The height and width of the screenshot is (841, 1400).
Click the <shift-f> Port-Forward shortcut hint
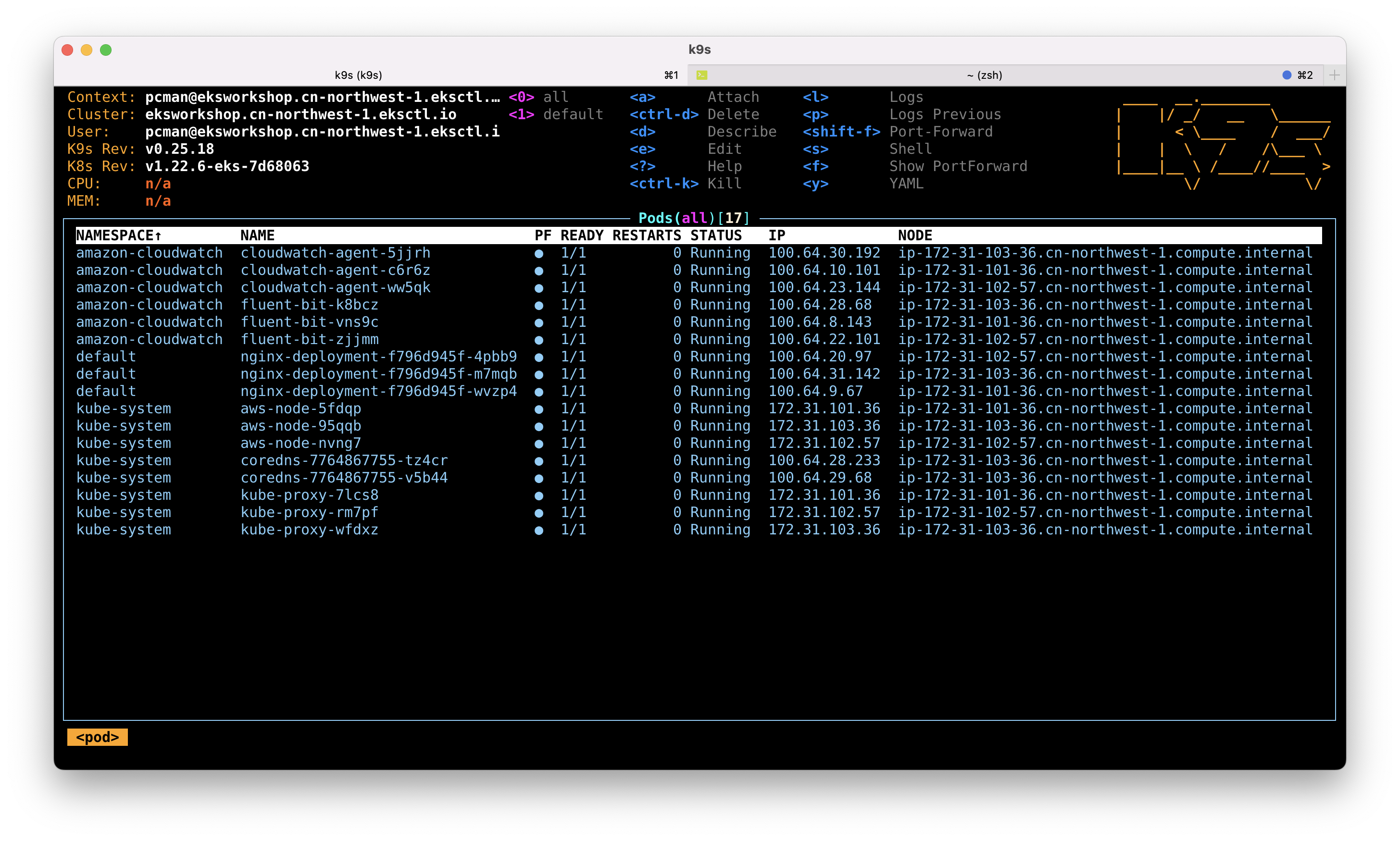898,132
